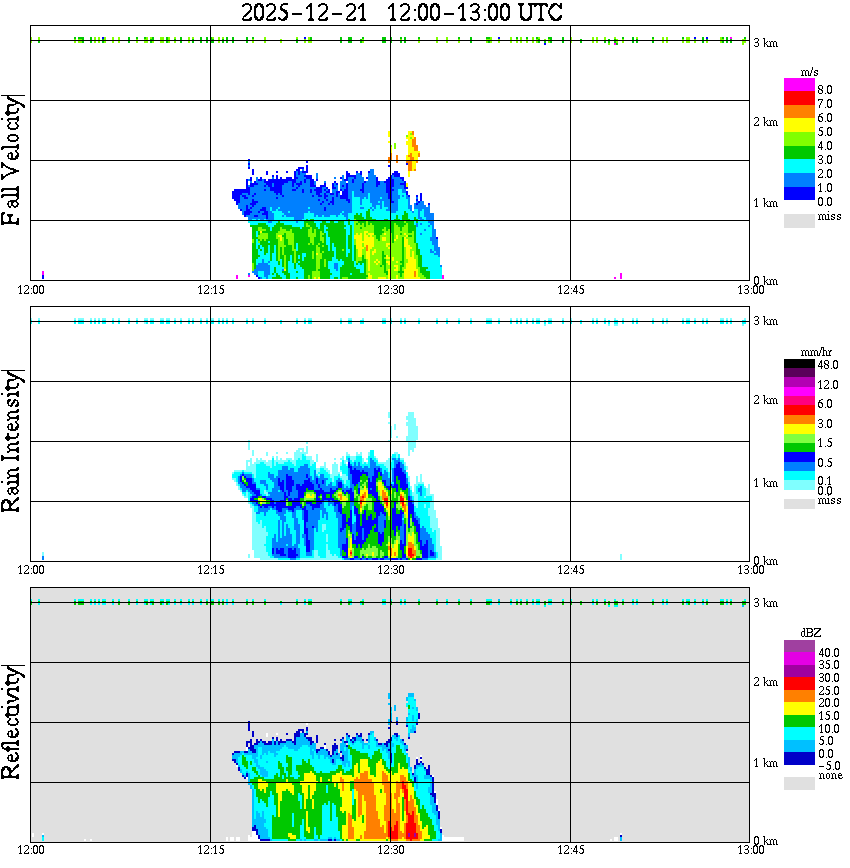Click the "40.0" value in the dBZ legend
The height and width of the screenshot is (868, 850).
(x=828, y=653)
